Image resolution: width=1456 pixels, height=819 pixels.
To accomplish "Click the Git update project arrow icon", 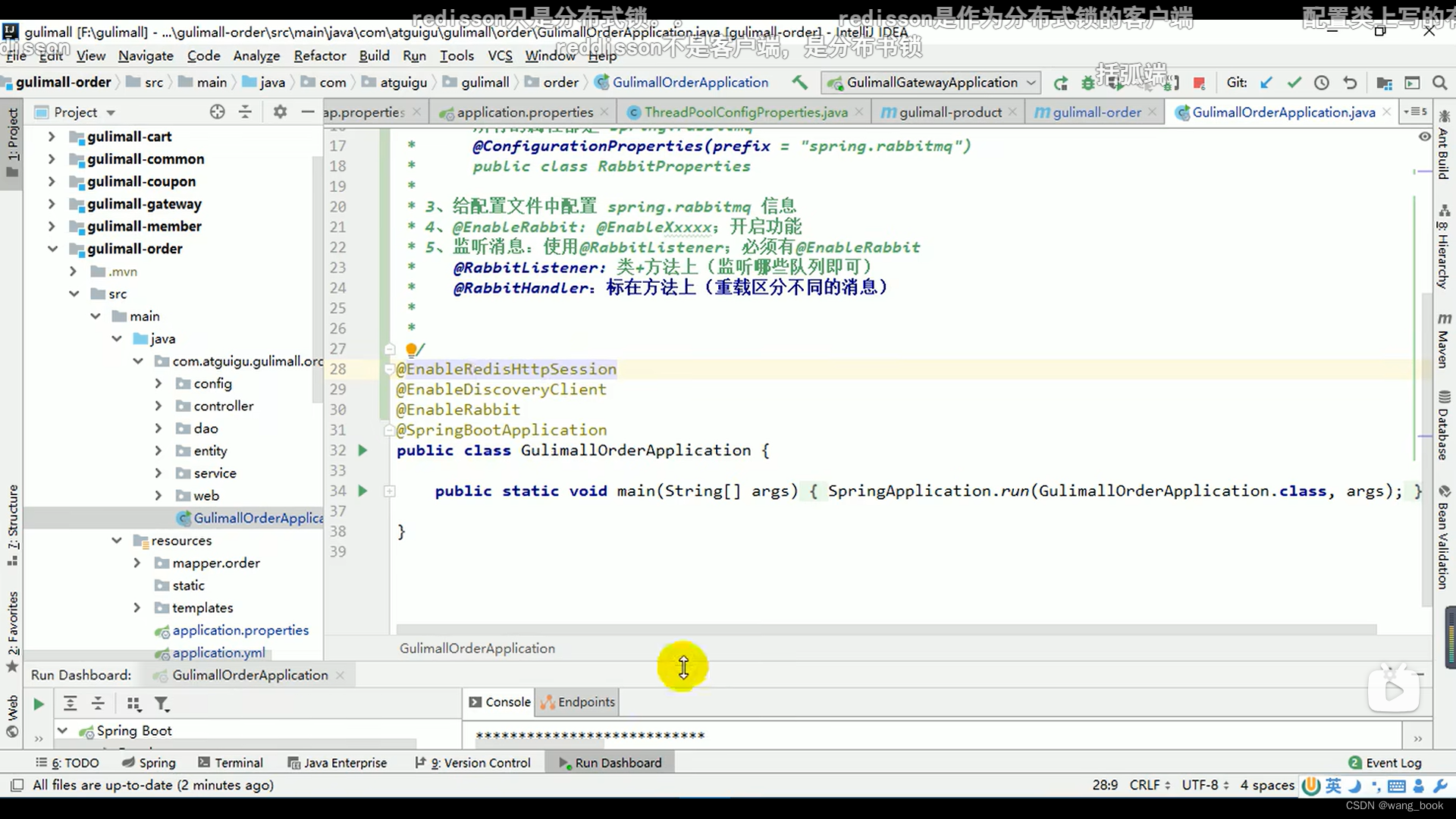I will [1266, 83].
